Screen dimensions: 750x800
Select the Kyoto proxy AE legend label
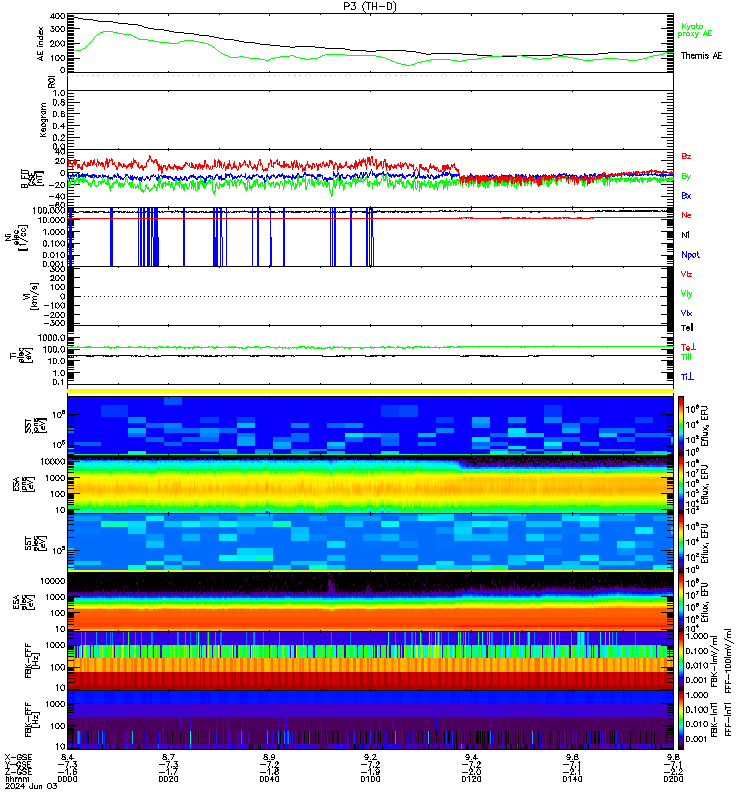[x=694, y=30]
